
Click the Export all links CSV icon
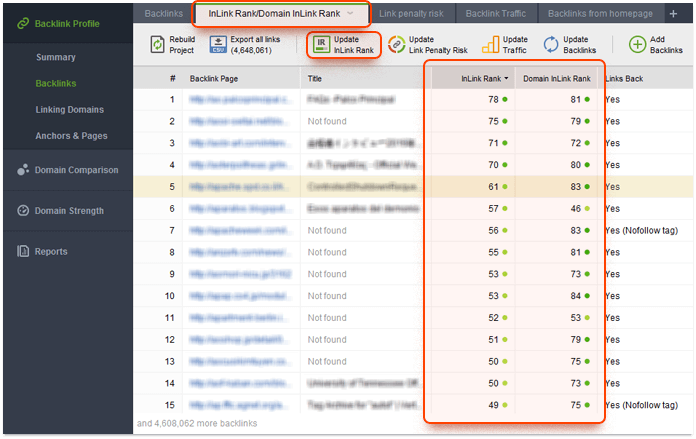[218, 45]
